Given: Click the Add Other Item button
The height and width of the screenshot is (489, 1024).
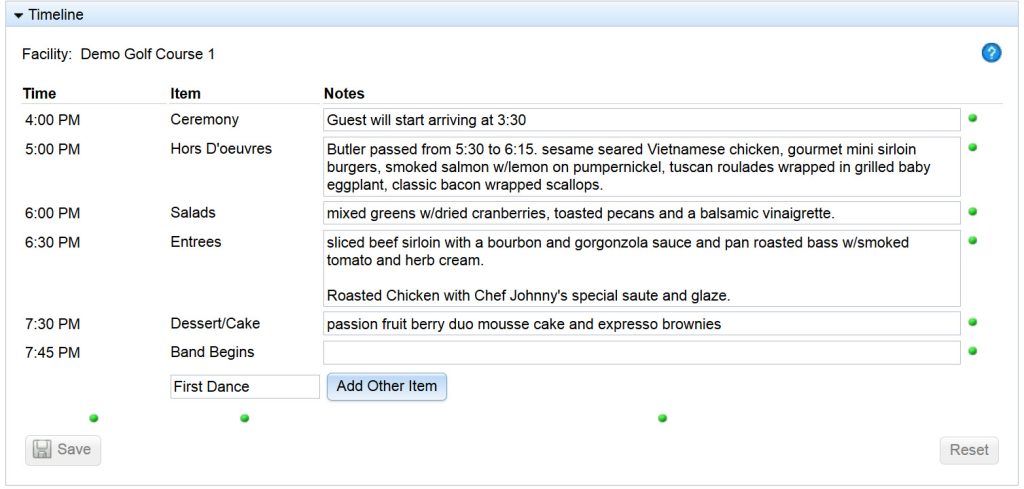Looking at the screenshot, I should [387, 386].
